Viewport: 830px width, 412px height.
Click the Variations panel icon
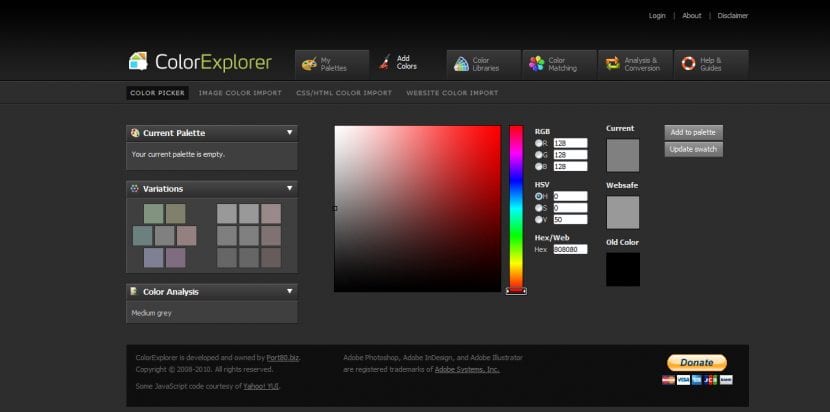[x=135, y=189]
